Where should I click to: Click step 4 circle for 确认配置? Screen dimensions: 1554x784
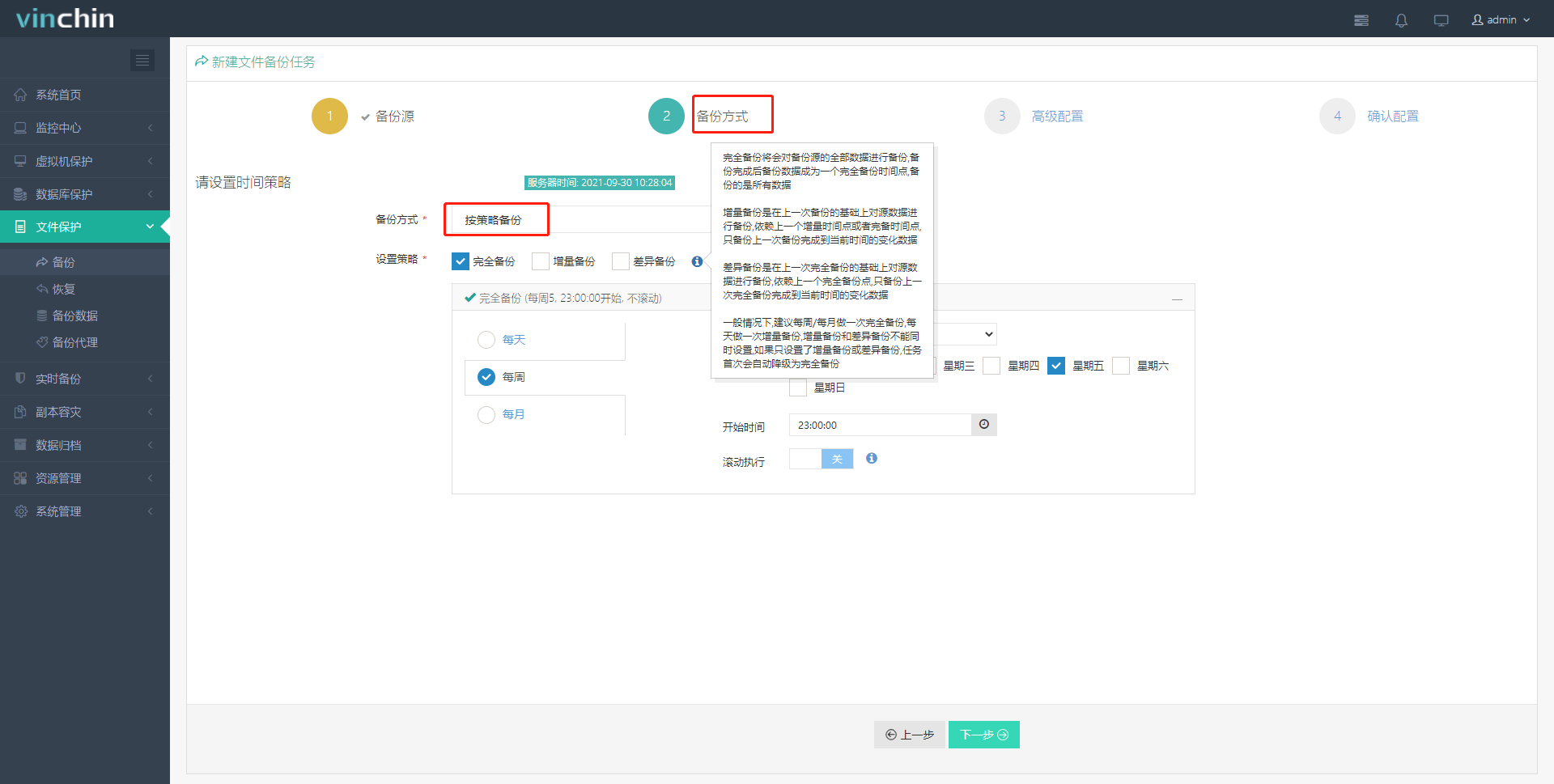coord(1337,116)
